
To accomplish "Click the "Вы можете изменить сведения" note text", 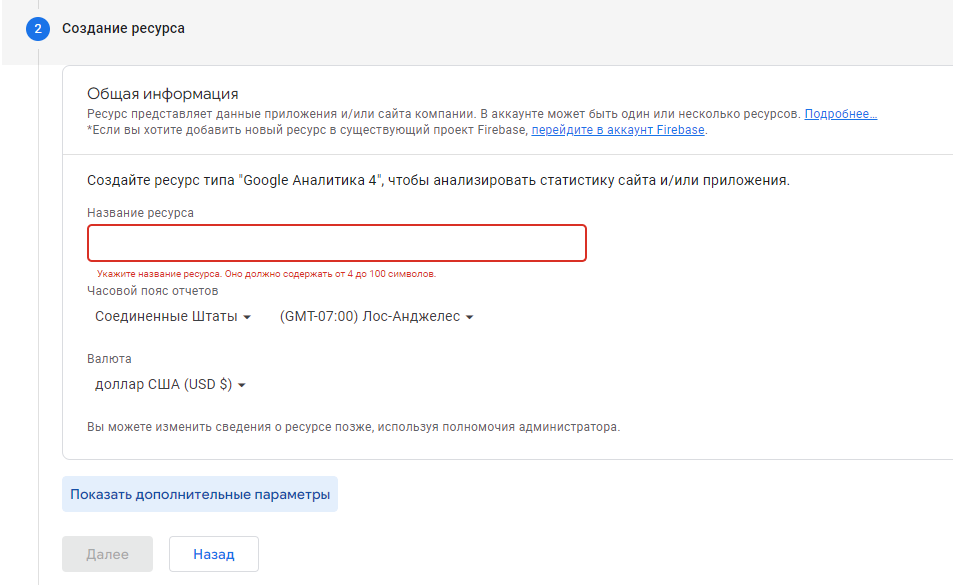I will click(353, 427).
